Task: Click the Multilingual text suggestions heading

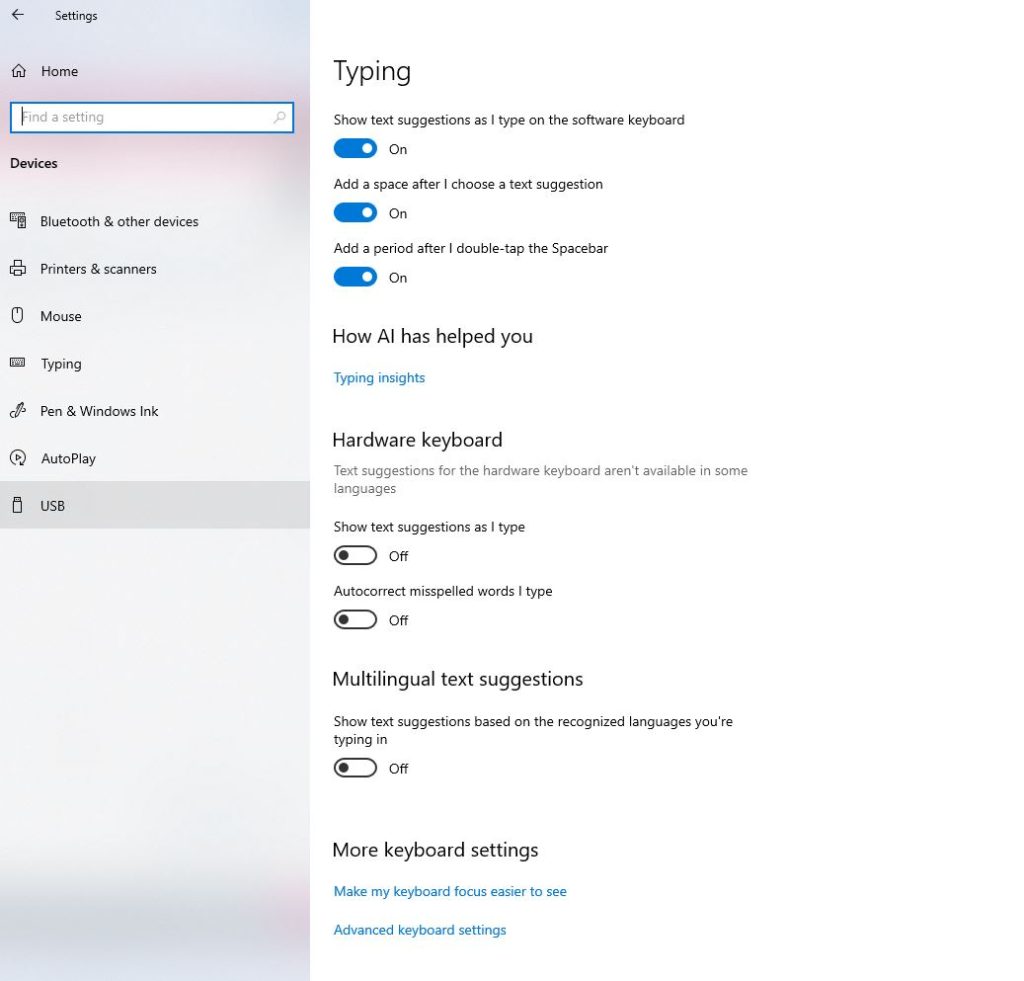Action: 457,679
